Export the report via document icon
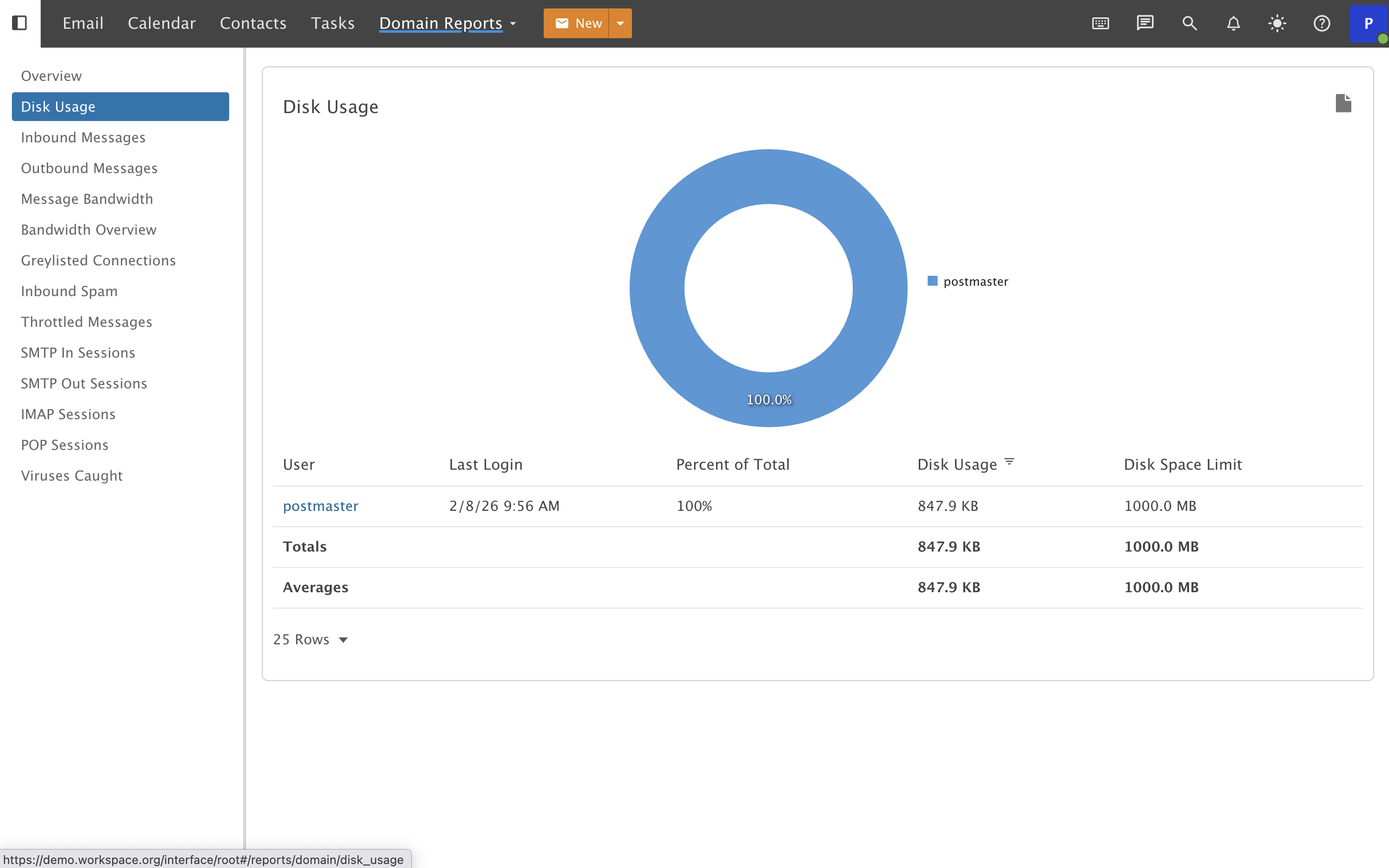 tap(1343, 103)
